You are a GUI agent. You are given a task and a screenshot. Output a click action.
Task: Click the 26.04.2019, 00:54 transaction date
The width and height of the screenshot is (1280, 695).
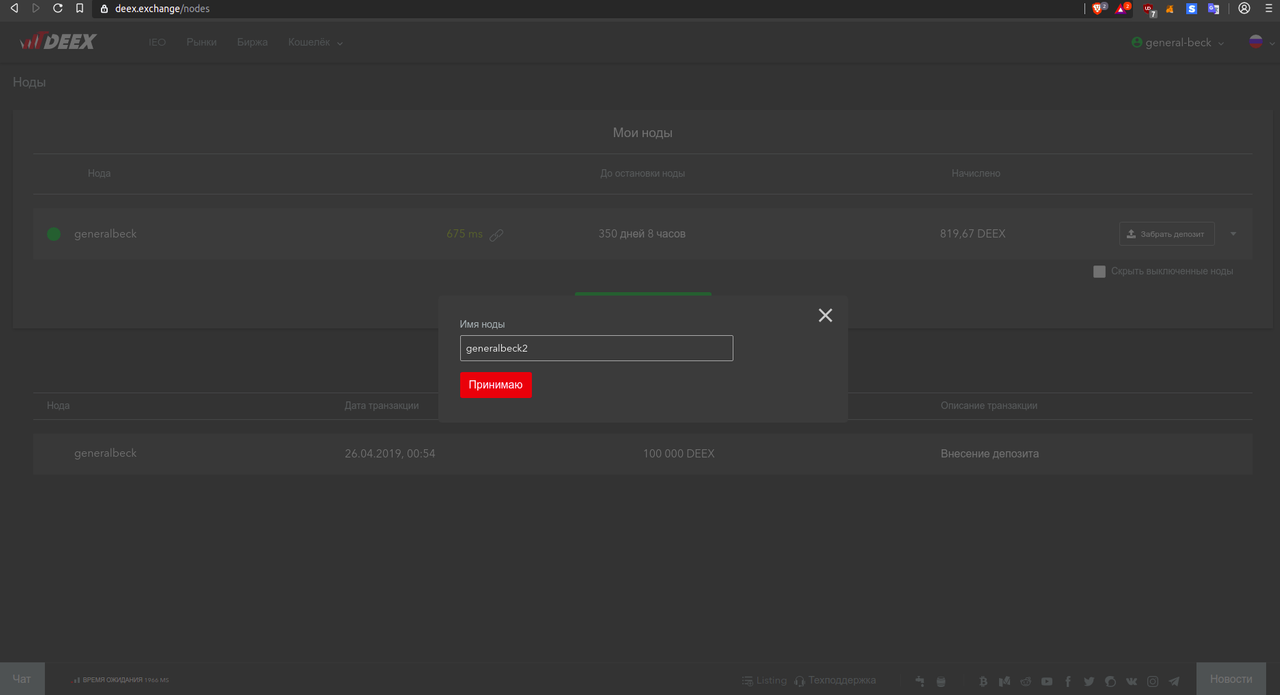coord(390,454)
